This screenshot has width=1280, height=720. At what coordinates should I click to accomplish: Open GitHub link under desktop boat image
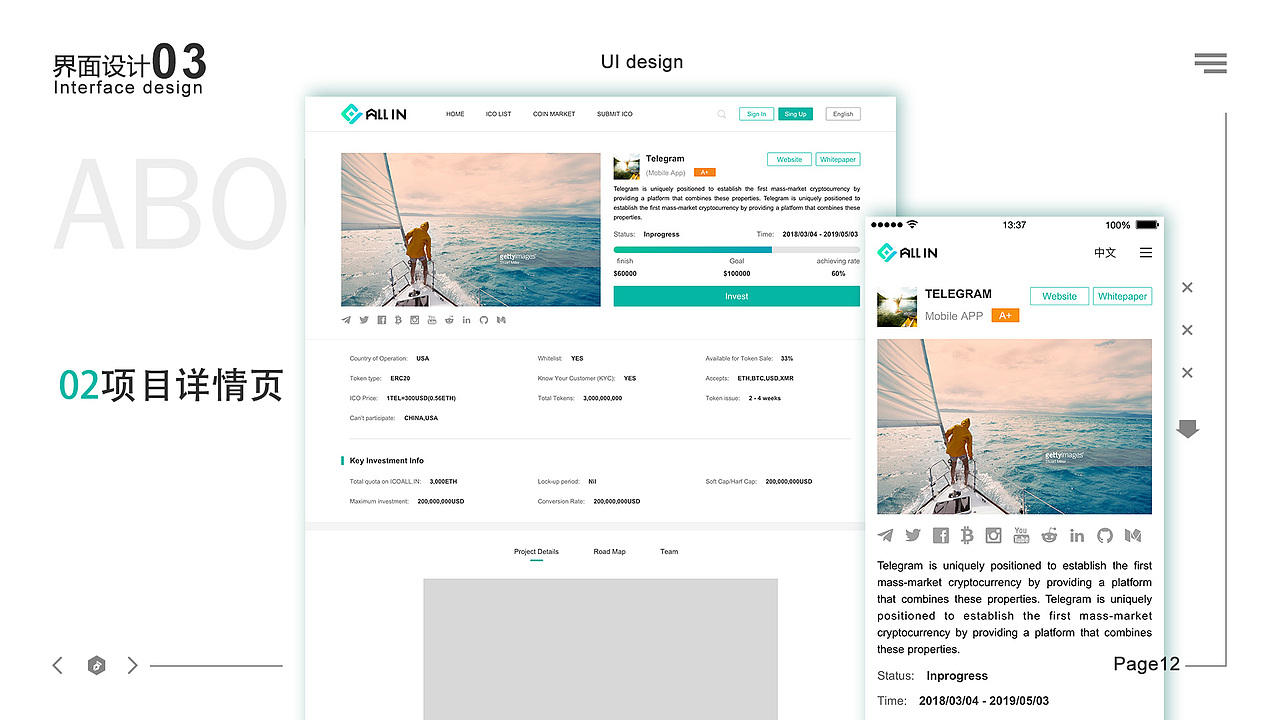click(x=484, y=320)
